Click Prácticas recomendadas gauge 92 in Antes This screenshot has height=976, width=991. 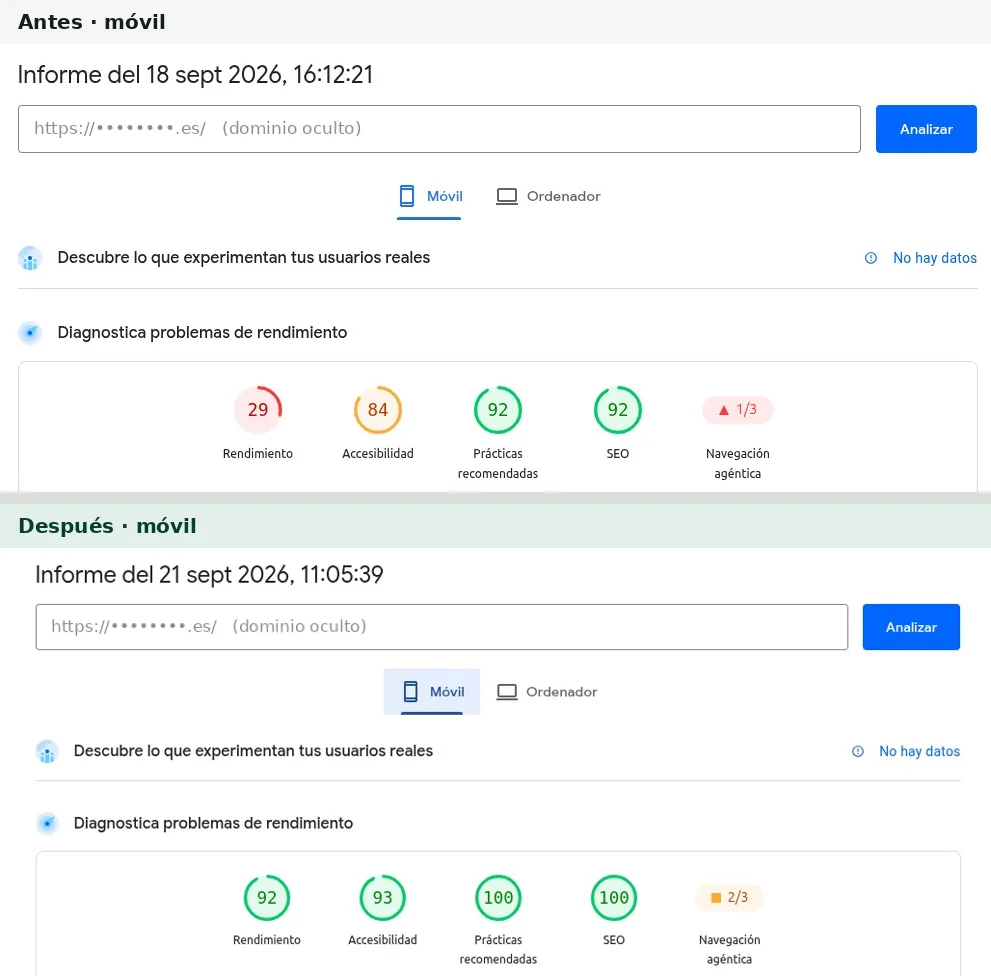pyautogui.click(x=497, y=410)
